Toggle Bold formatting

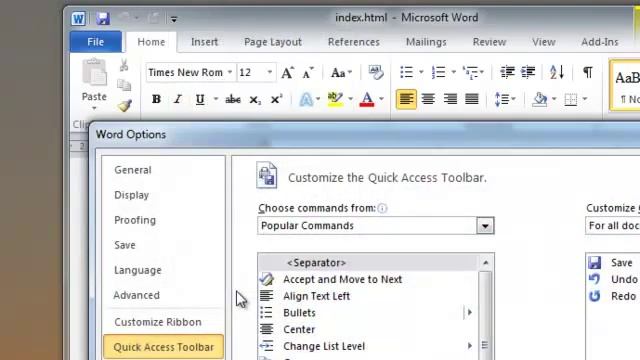pos(156,99)
